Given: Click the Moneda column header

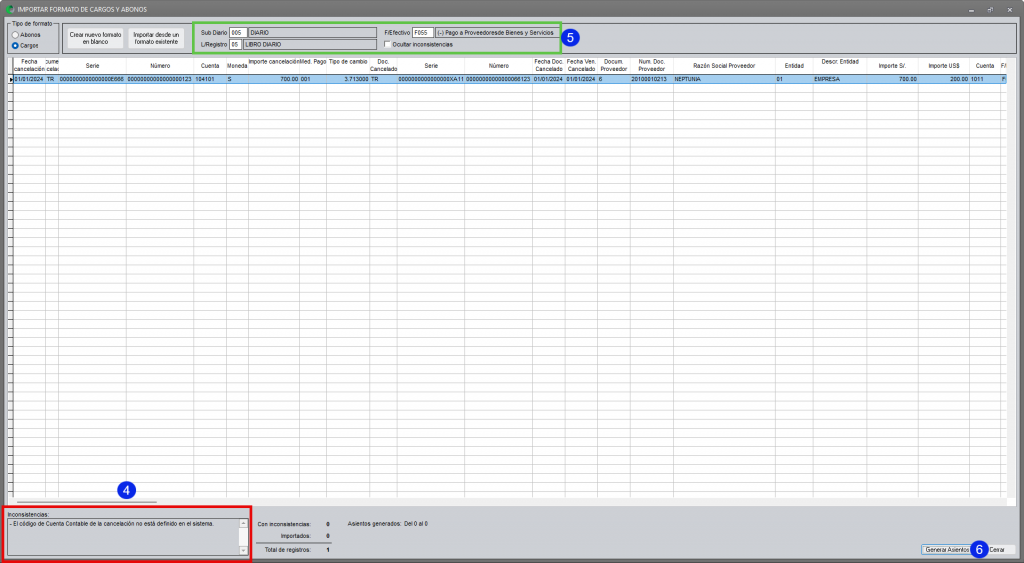Looking at the screenshot, I should [237, 65].
